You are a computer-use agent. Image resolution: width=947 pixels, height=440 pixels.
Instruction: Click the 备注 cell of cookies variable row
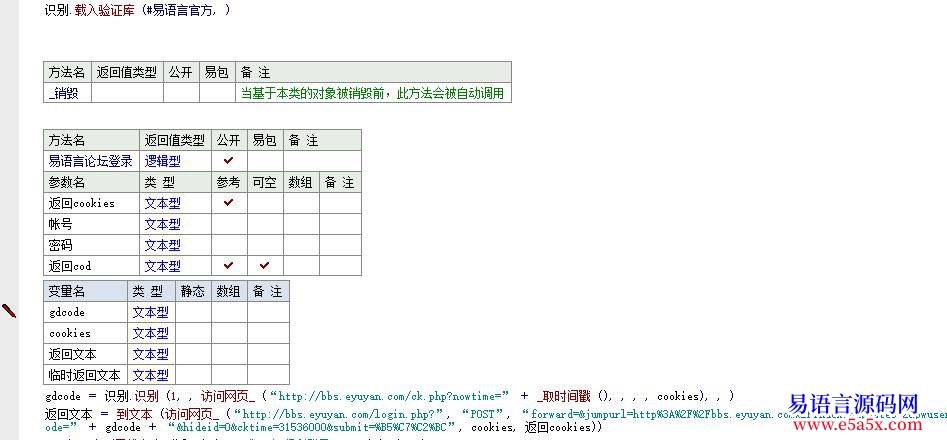pyautogui.click(x=268, y=333)
